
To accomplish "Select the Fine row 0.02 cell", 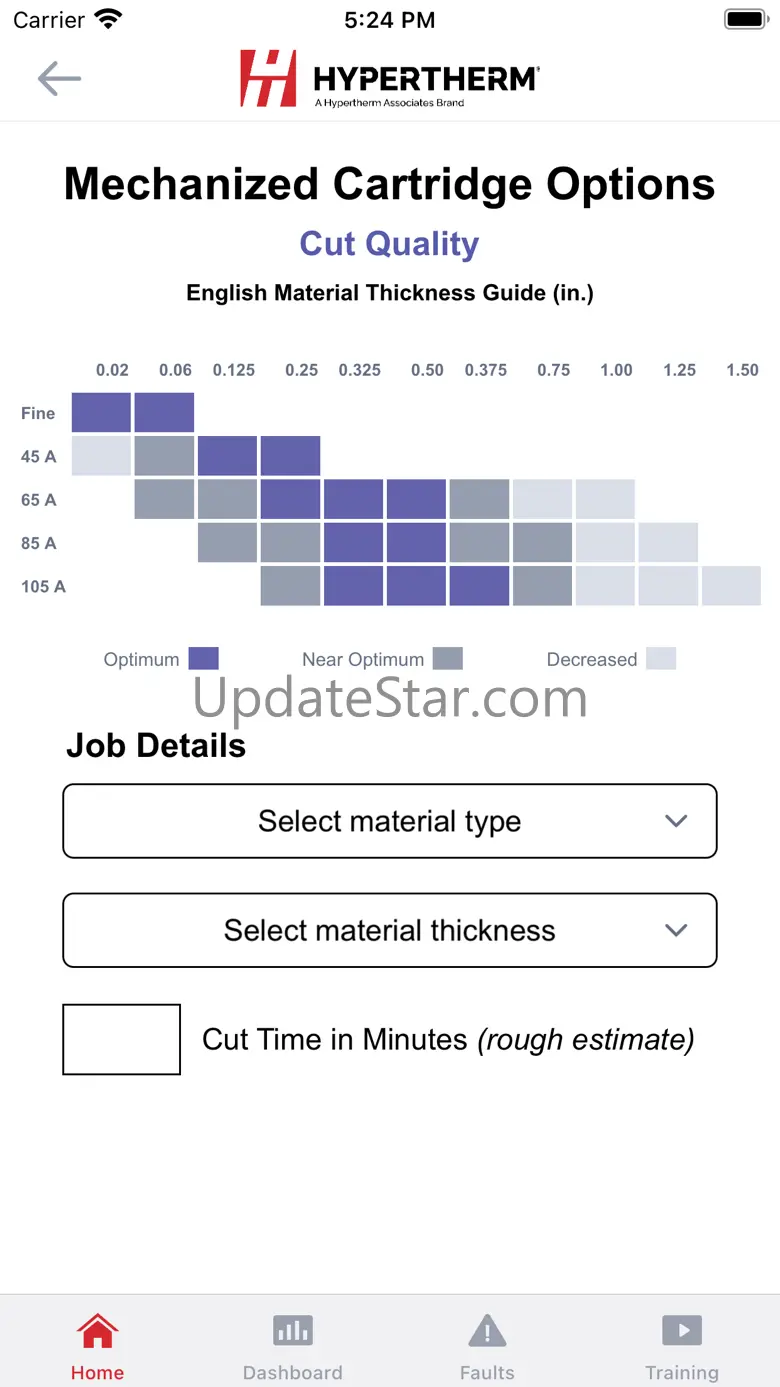I will 101,412.
